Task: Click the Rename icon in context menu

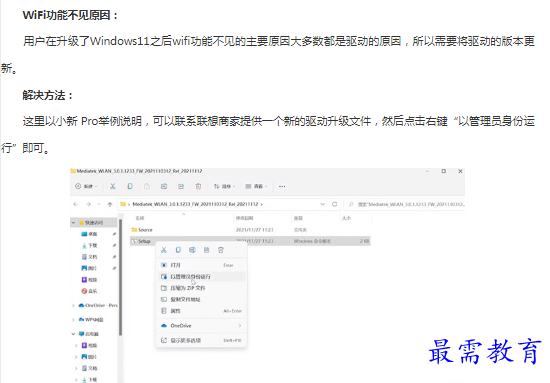Action: [192, 250]
